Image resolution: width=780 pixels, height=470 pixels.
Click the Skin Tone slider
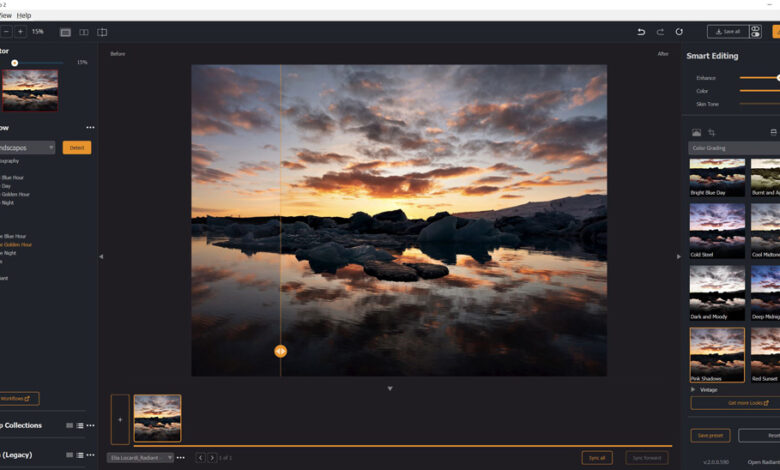point(760,103)
